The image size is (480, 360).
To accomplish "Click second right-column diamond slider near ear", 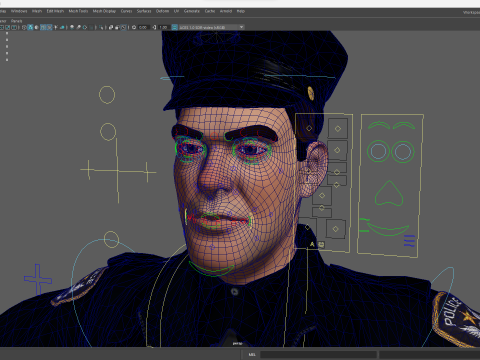I will coord(337,150).
